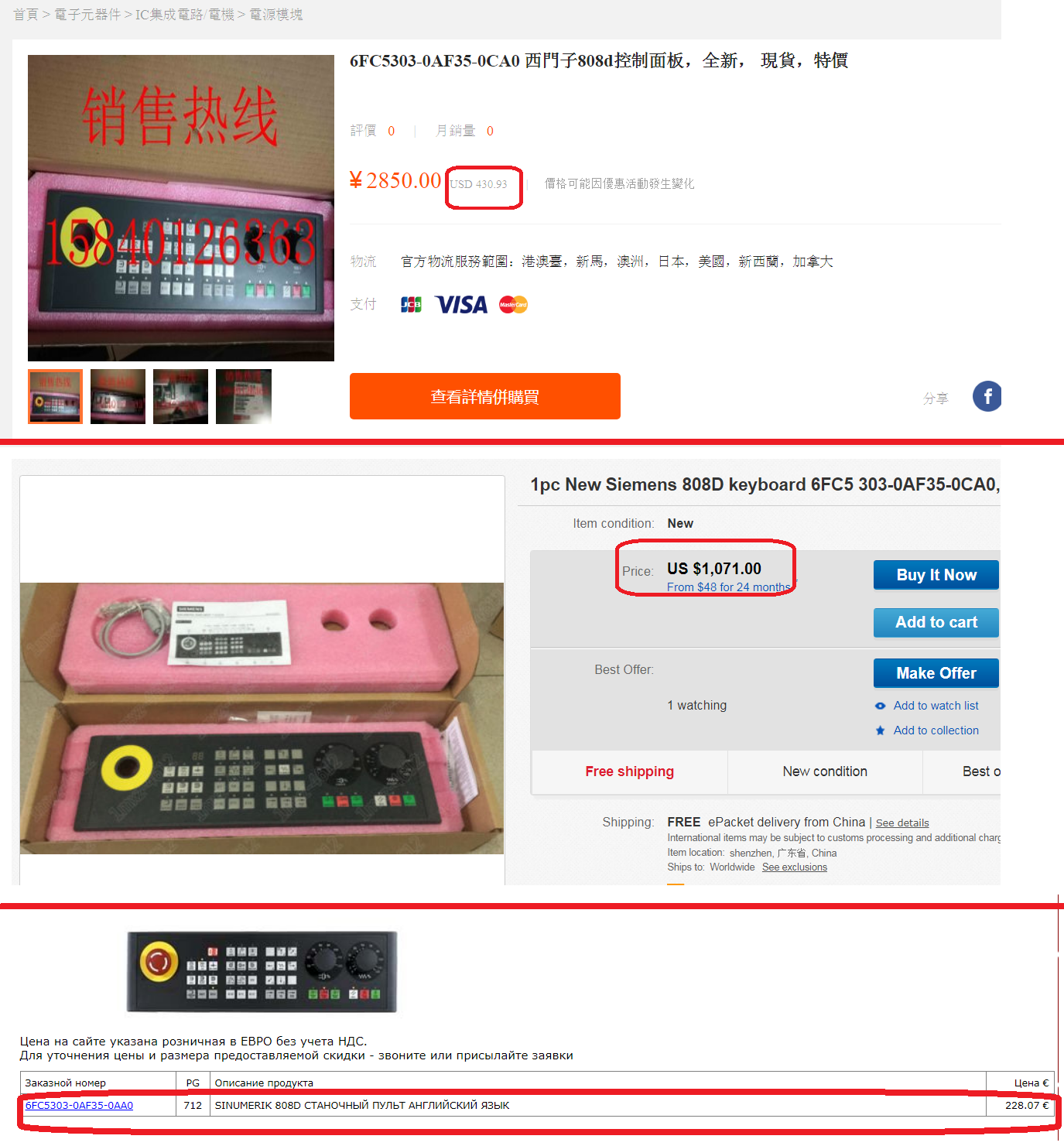The width and height of the screenshot is (1064, 1146).
Task: Select the first product thumbnail
Action: [x=56, y=396]
